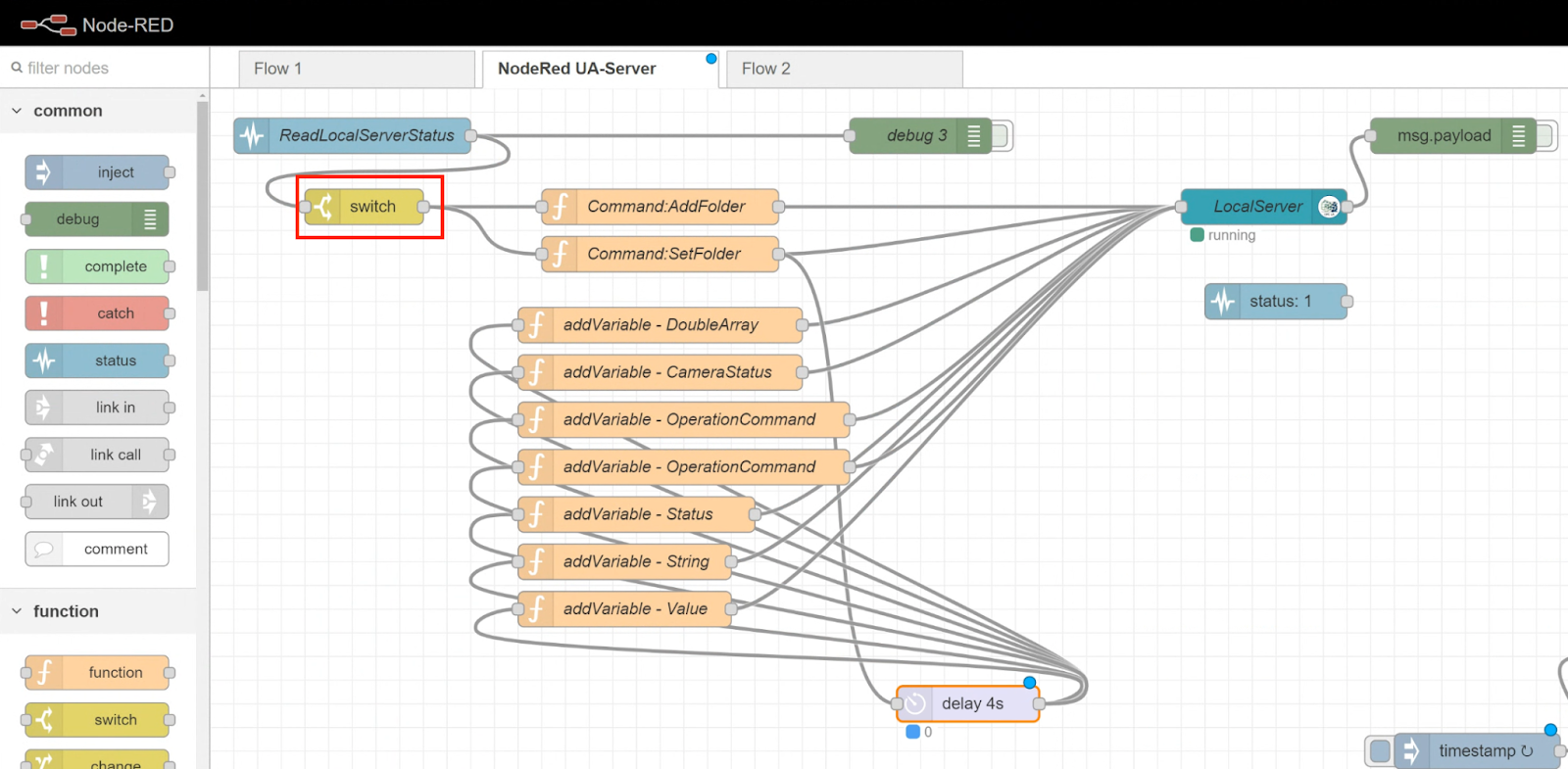Click the Node-RED logo icon
The height and width of the screenshot is (769, 1568).
tap(48, 24)
